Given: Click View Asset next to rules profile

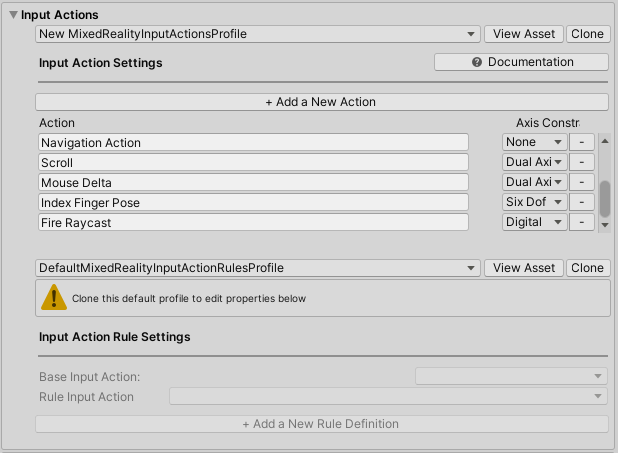Looking at the screenshot, I should [524, 268].
